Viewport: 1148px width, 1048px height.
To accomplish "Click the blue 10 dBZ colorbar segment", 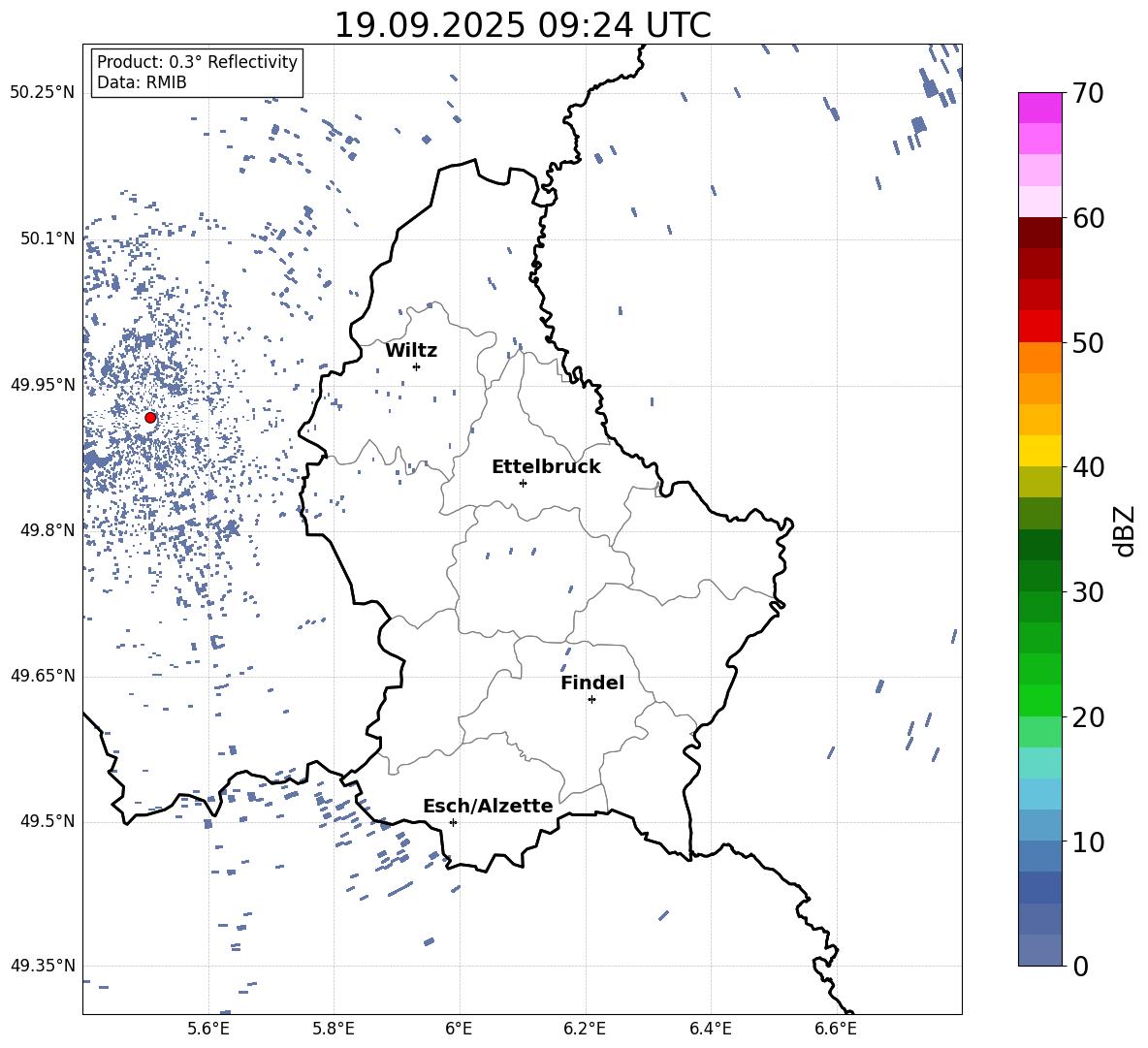I will (1039, 825).
